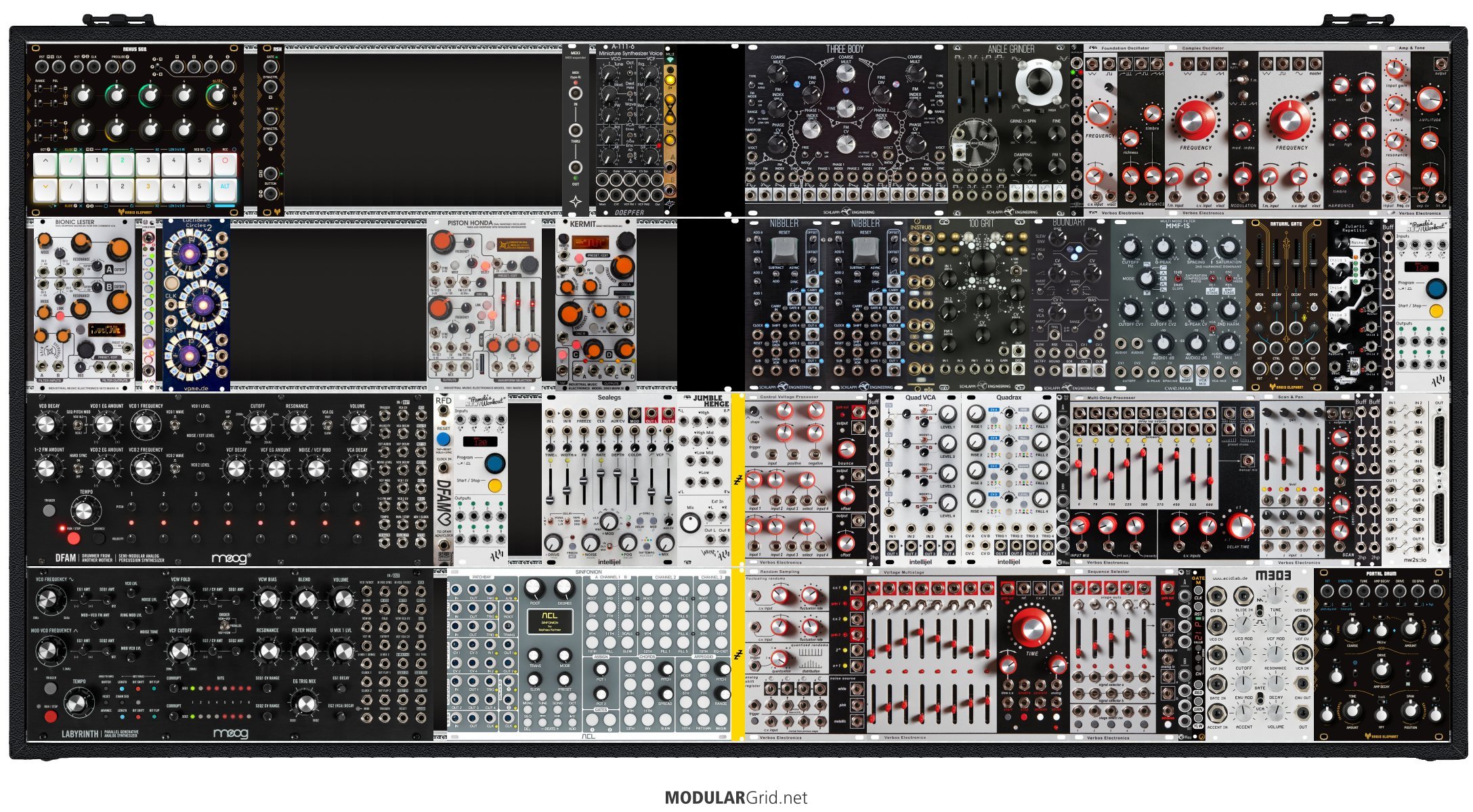Click the Sealegs Drive knob

tap(553, 542)
